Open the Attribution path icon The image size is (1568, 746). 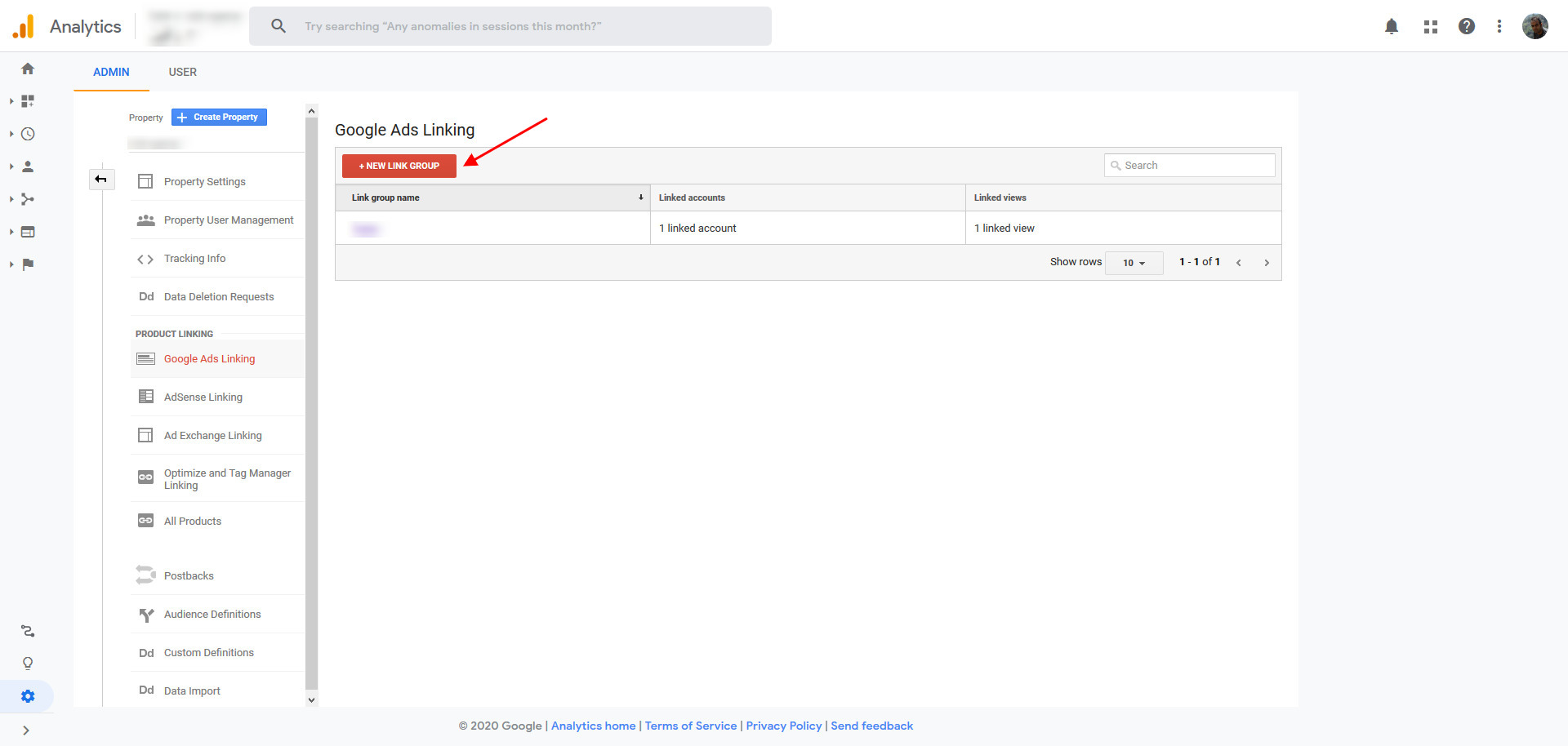pos(28,631)
